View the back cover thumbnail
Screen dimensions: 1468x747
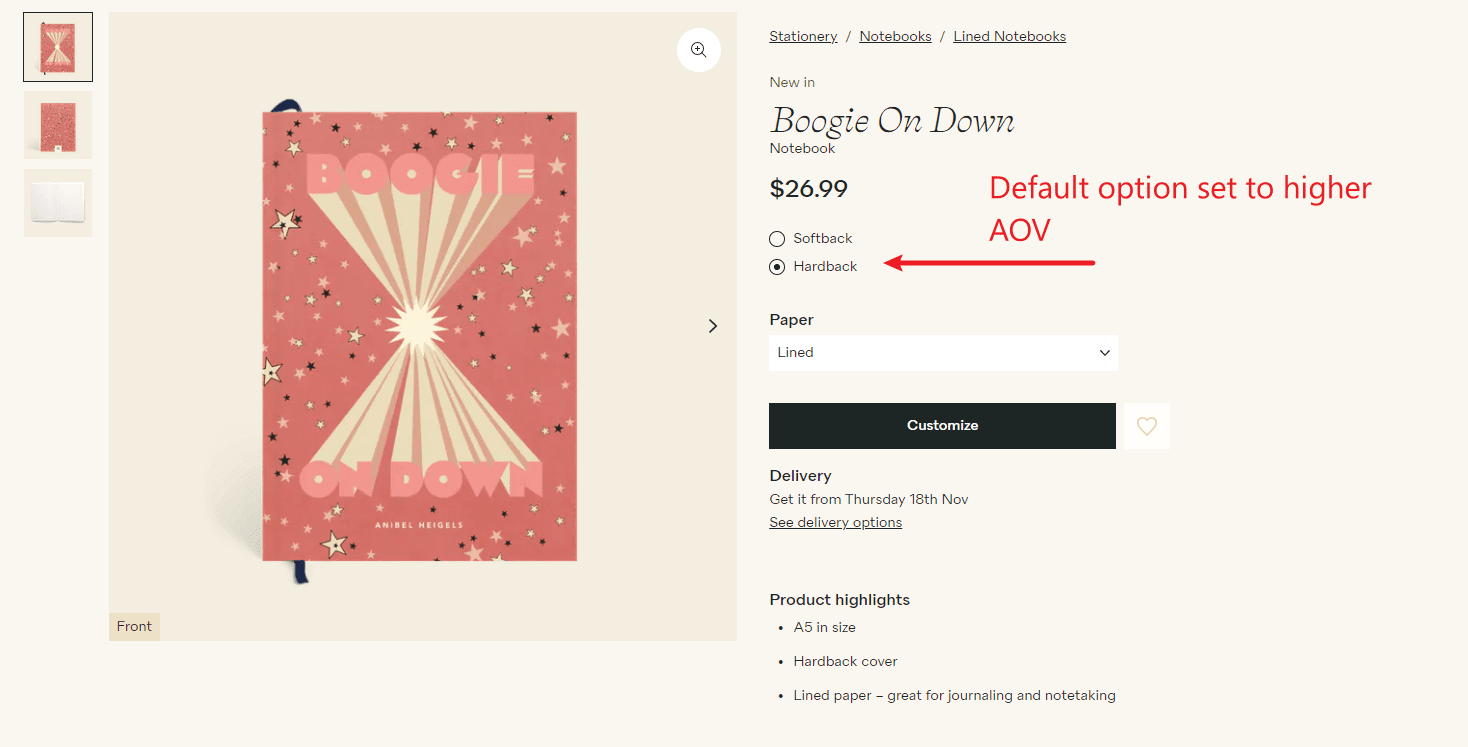[x=58, y=125]
